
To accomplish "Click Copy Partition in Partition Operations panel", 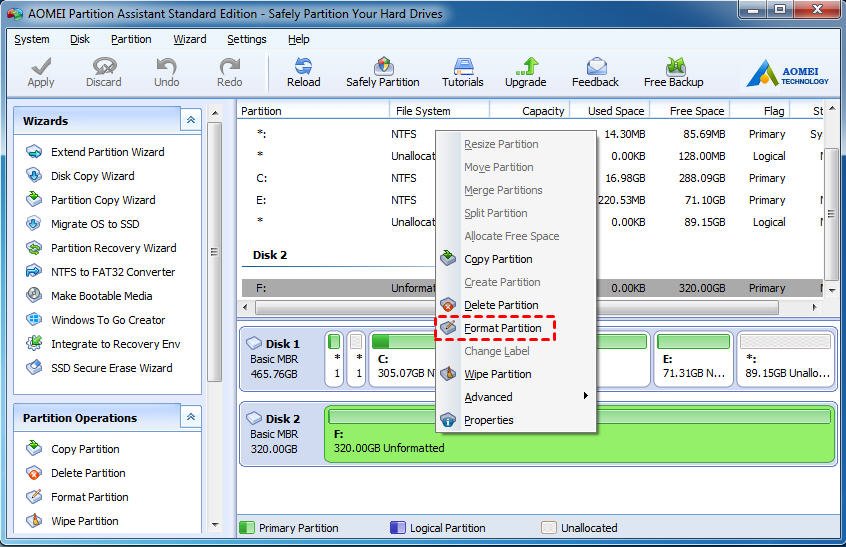I will coord(85,449).
